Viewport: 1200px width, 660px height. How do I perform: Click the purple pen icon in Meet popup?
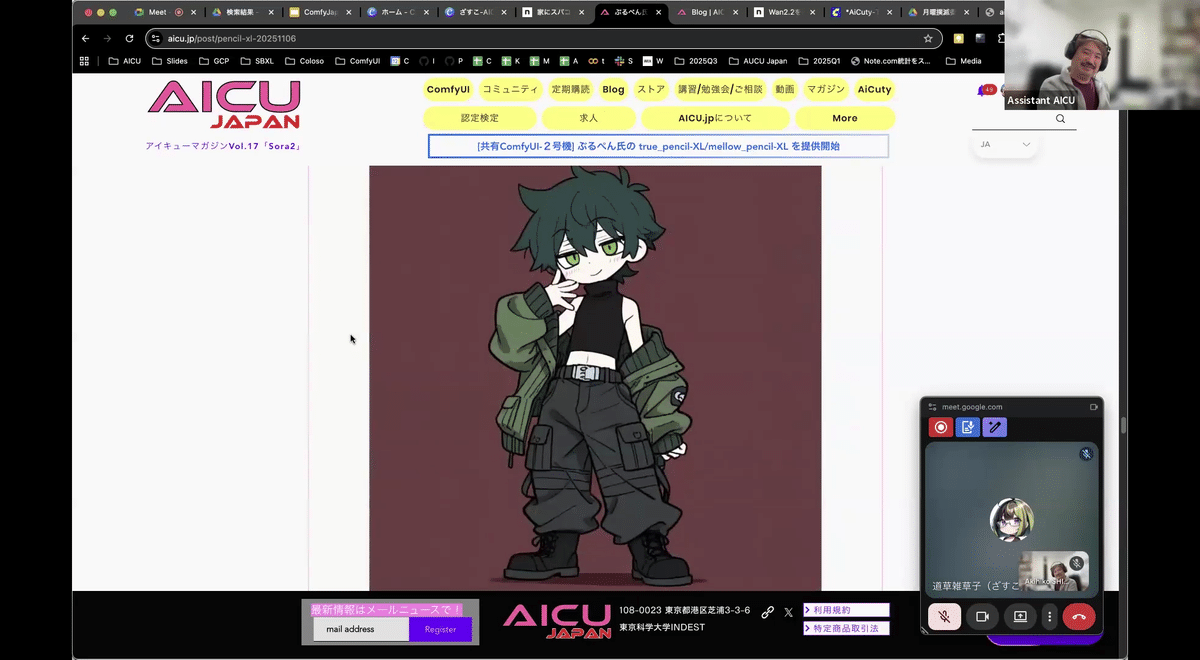tap(994, 428)
